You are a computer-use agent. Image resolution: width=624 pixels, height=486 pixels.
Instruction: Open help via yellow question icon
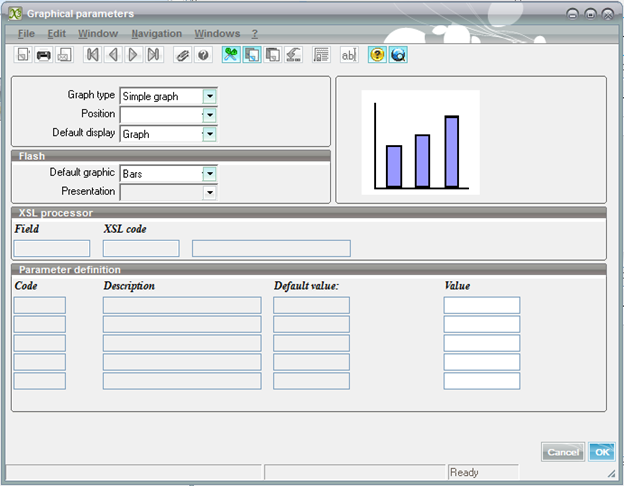(x=377, y=55)
